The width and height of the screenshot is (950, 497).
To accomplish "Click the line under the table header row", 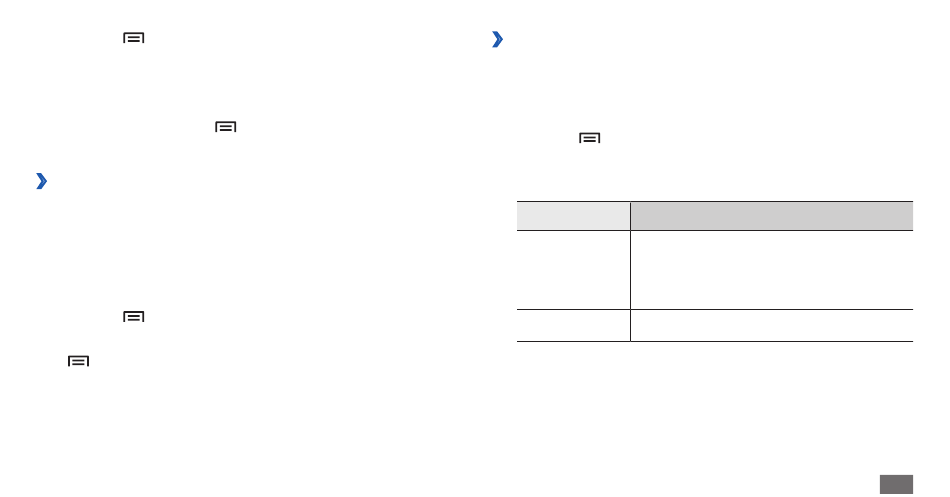I will (715, 230).
